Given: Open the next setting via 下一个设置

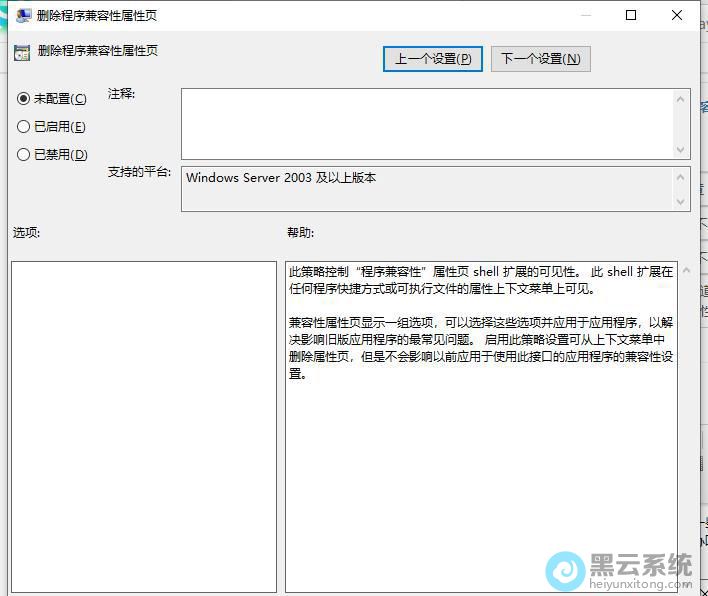Looking at the screenshot, I should (540, 59).
